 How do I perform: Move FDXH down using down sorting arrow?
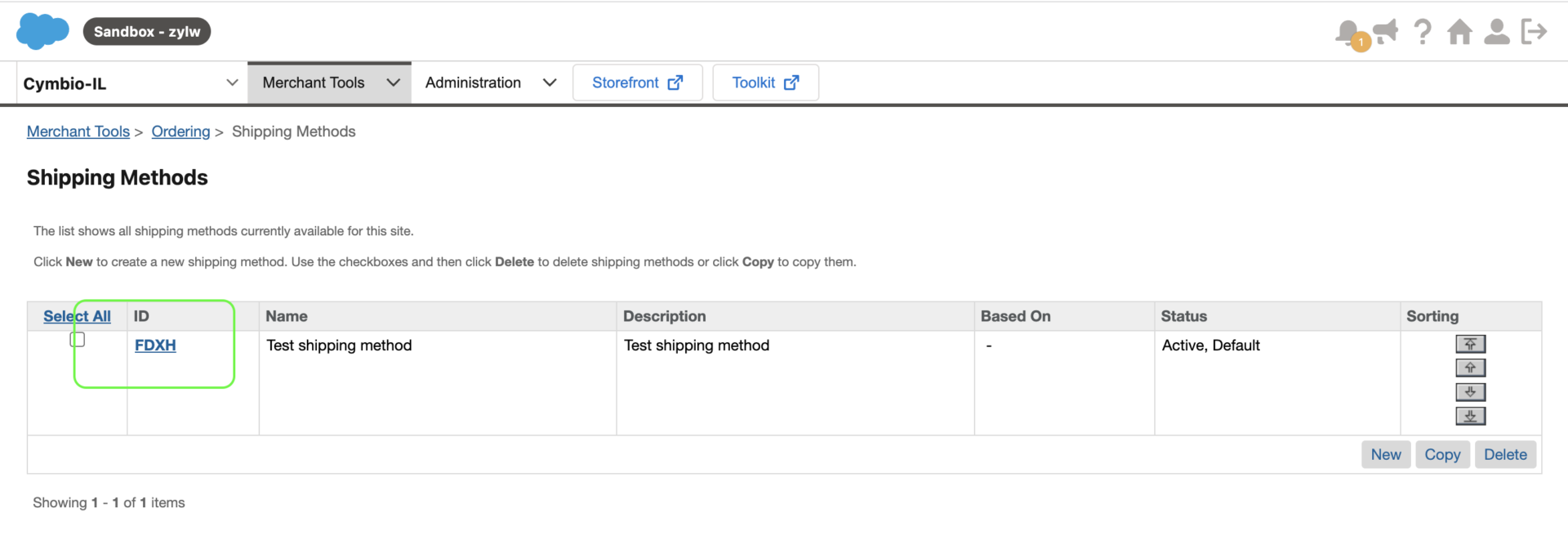pyautogui.click(x=1470, y=392)
